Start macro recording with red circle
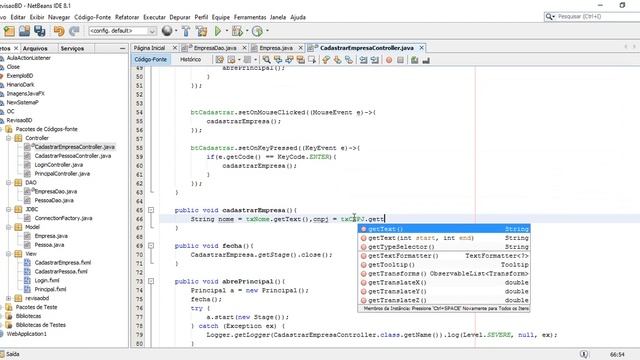Image resolution: width=640 pixels, height=360 pixels. pyautogui.click(x=389, y=60)
